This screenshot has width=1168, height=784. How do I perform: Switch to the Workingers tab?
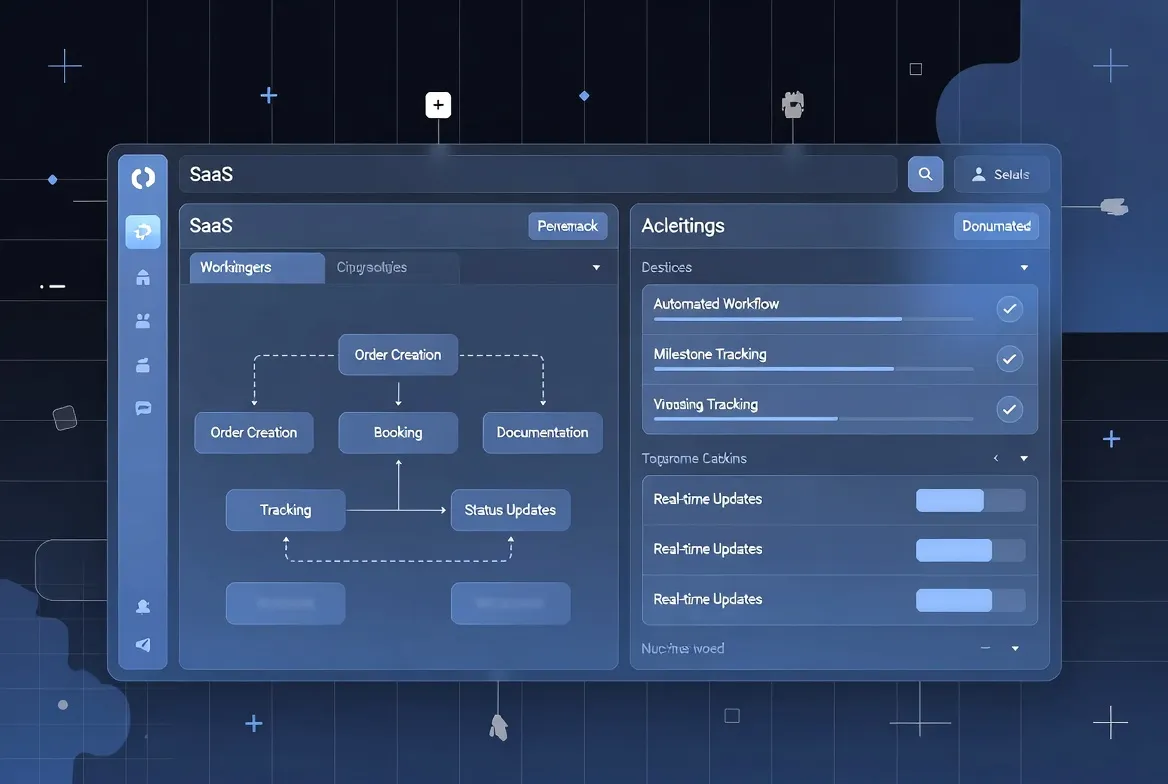256,267
